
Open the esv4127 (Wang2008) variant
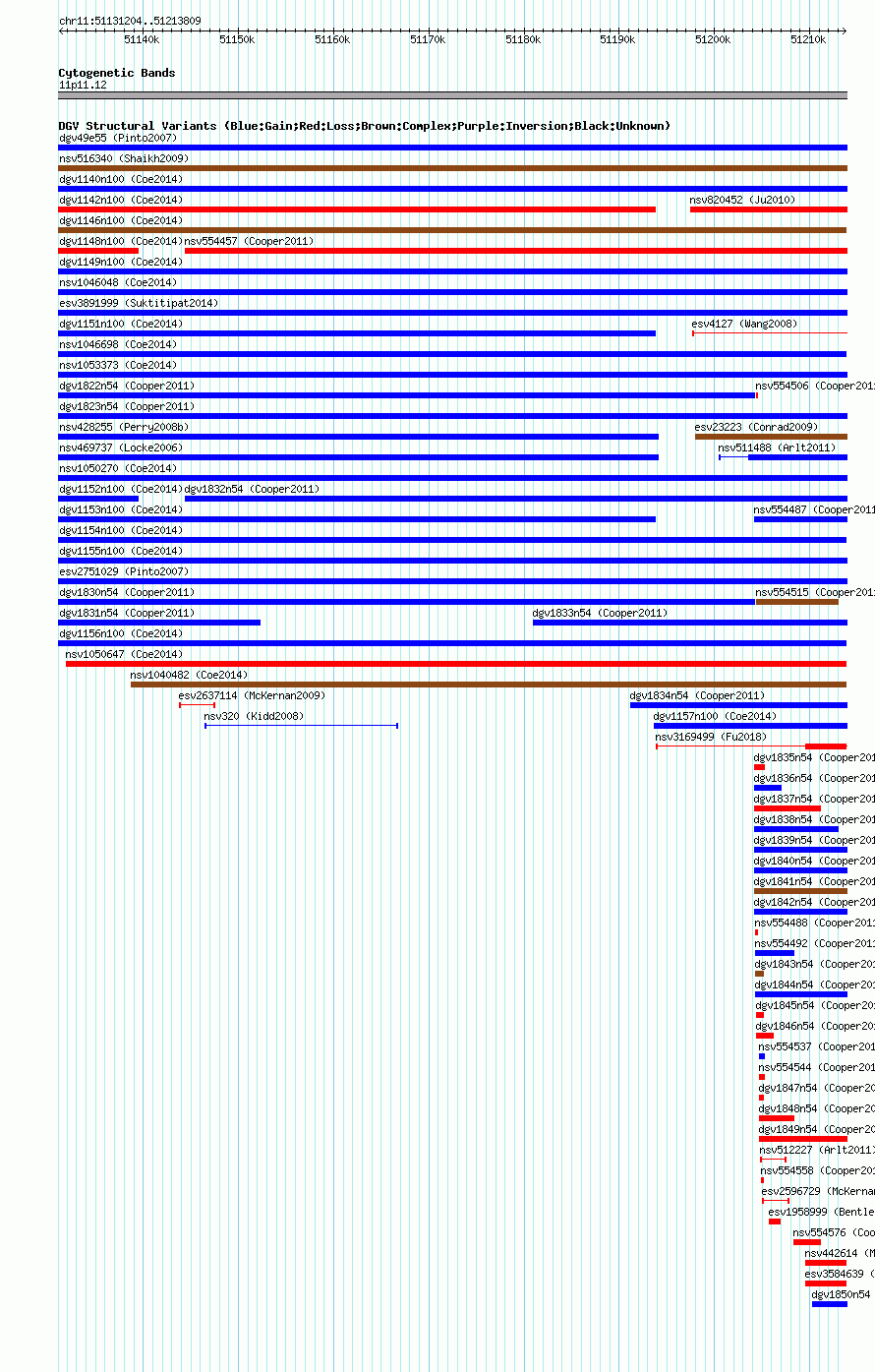pyautogui.click(x=745, y=324)
